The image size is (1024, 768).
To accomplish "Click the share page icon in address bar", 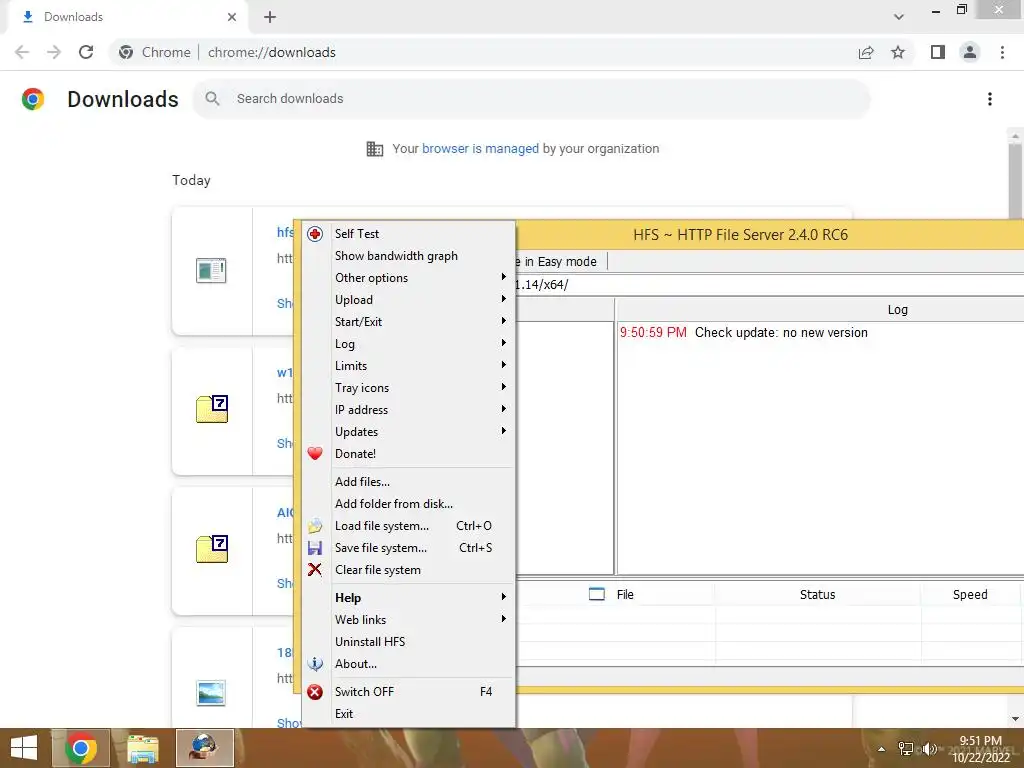I will (x=866, y=52).
